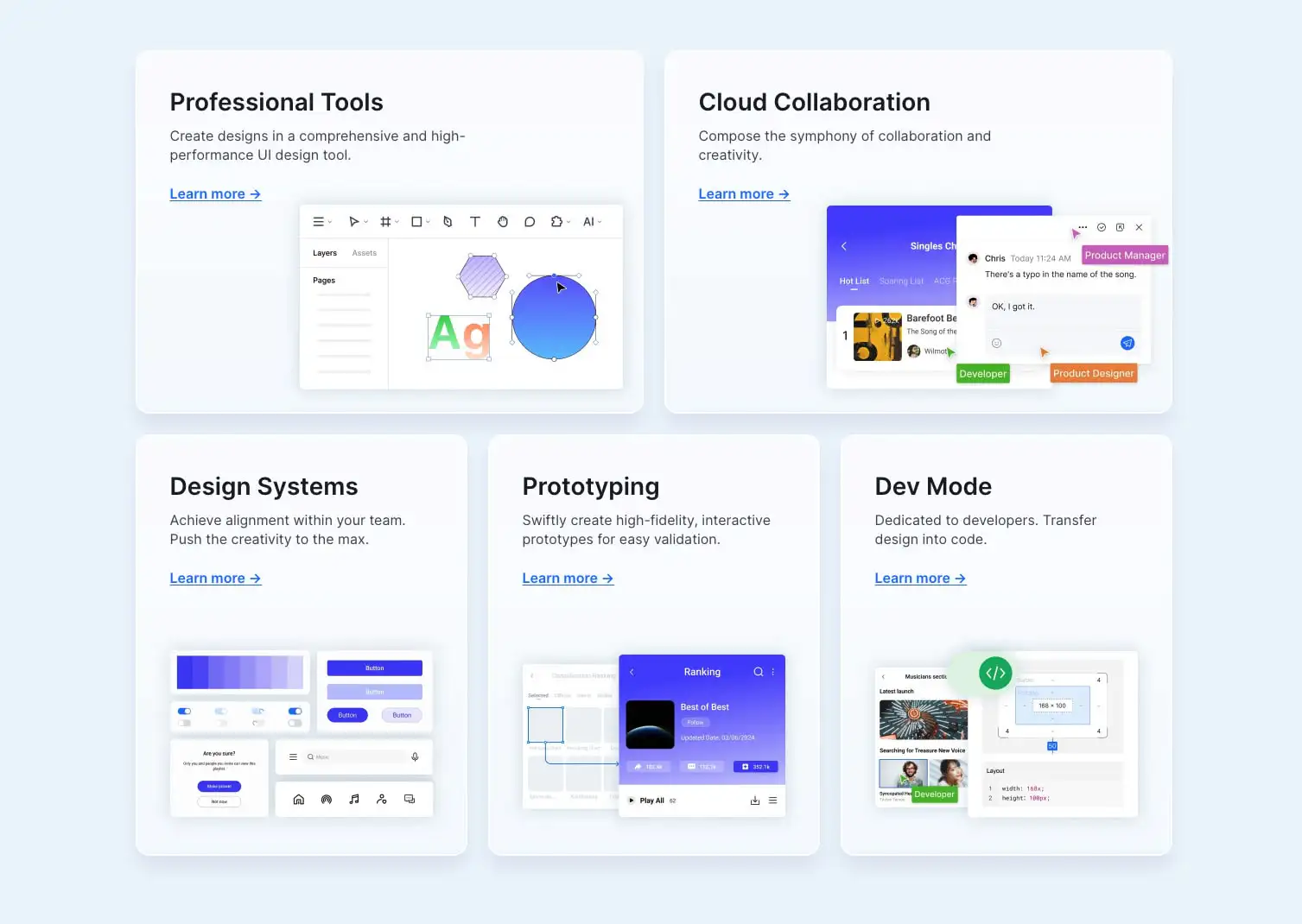Tap the search icon on Ranking screen
1302x924 pixels.
pos(758,672)
